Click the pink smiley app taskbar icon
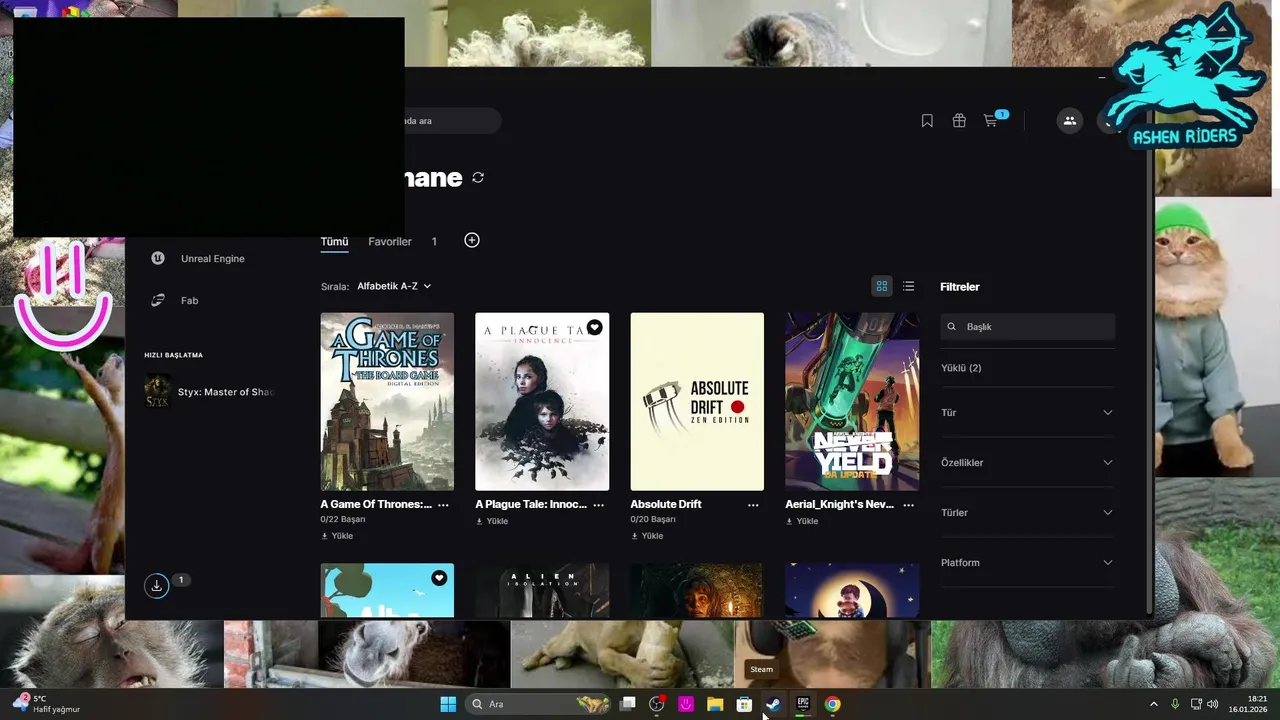1280x720 pixels. (686, 704)
